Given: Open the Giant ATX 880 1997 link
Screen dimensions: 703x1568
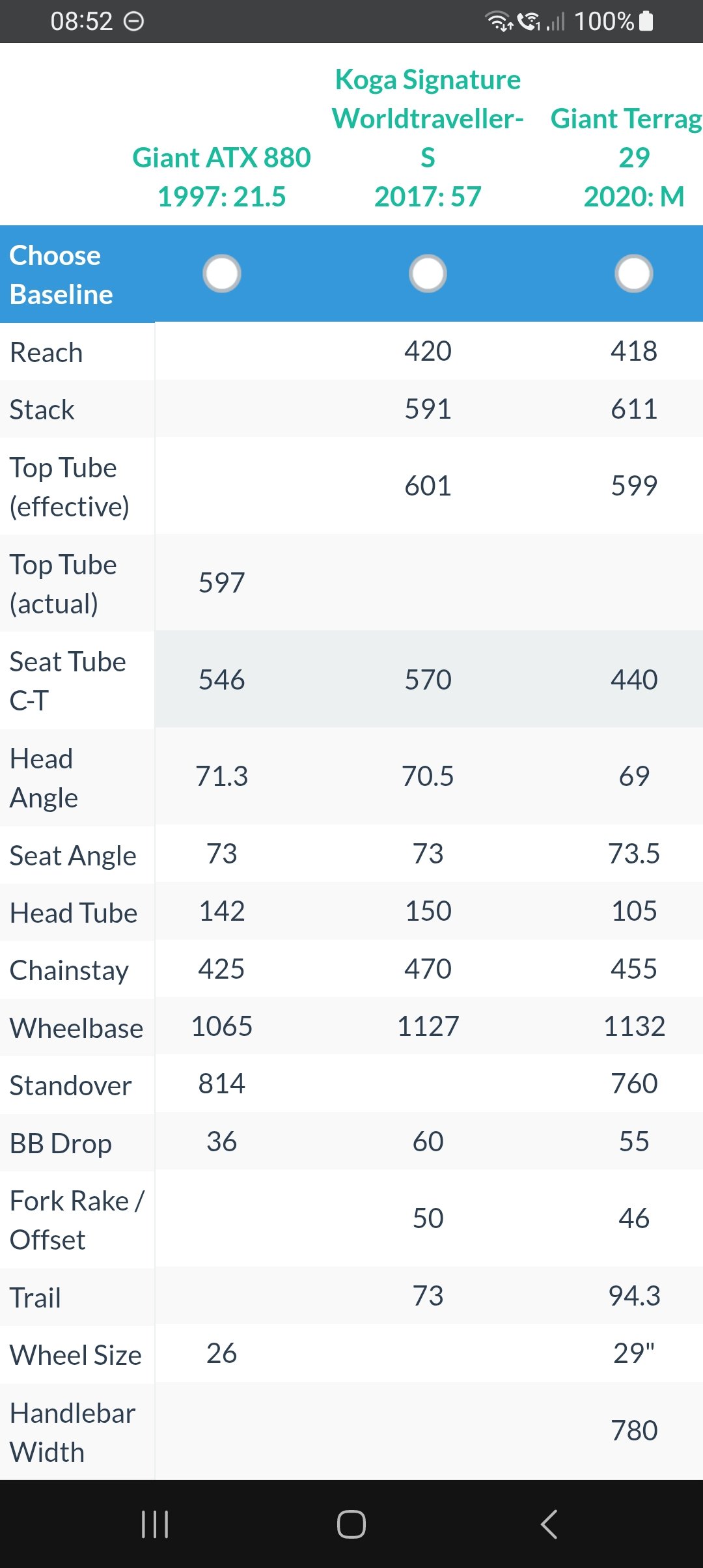Looking at the screenshot, I should tap(221, 176).
